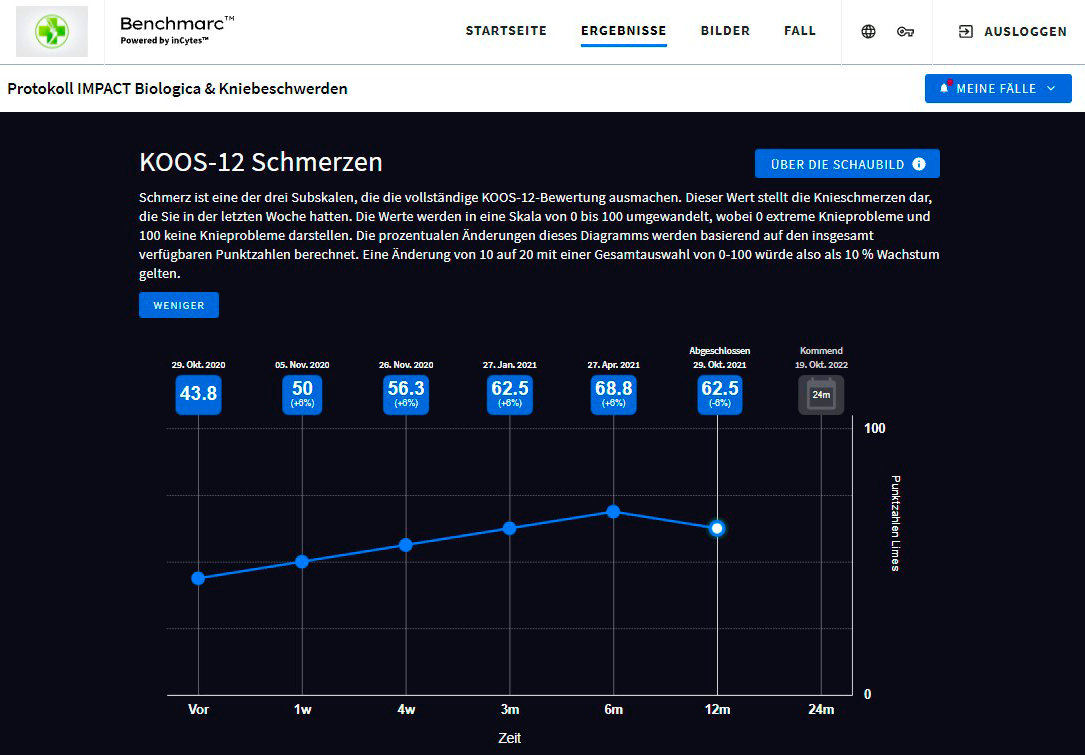Click the Benchmarc brand name
This screenshot has width=1085, height=755.
point(177,24)
